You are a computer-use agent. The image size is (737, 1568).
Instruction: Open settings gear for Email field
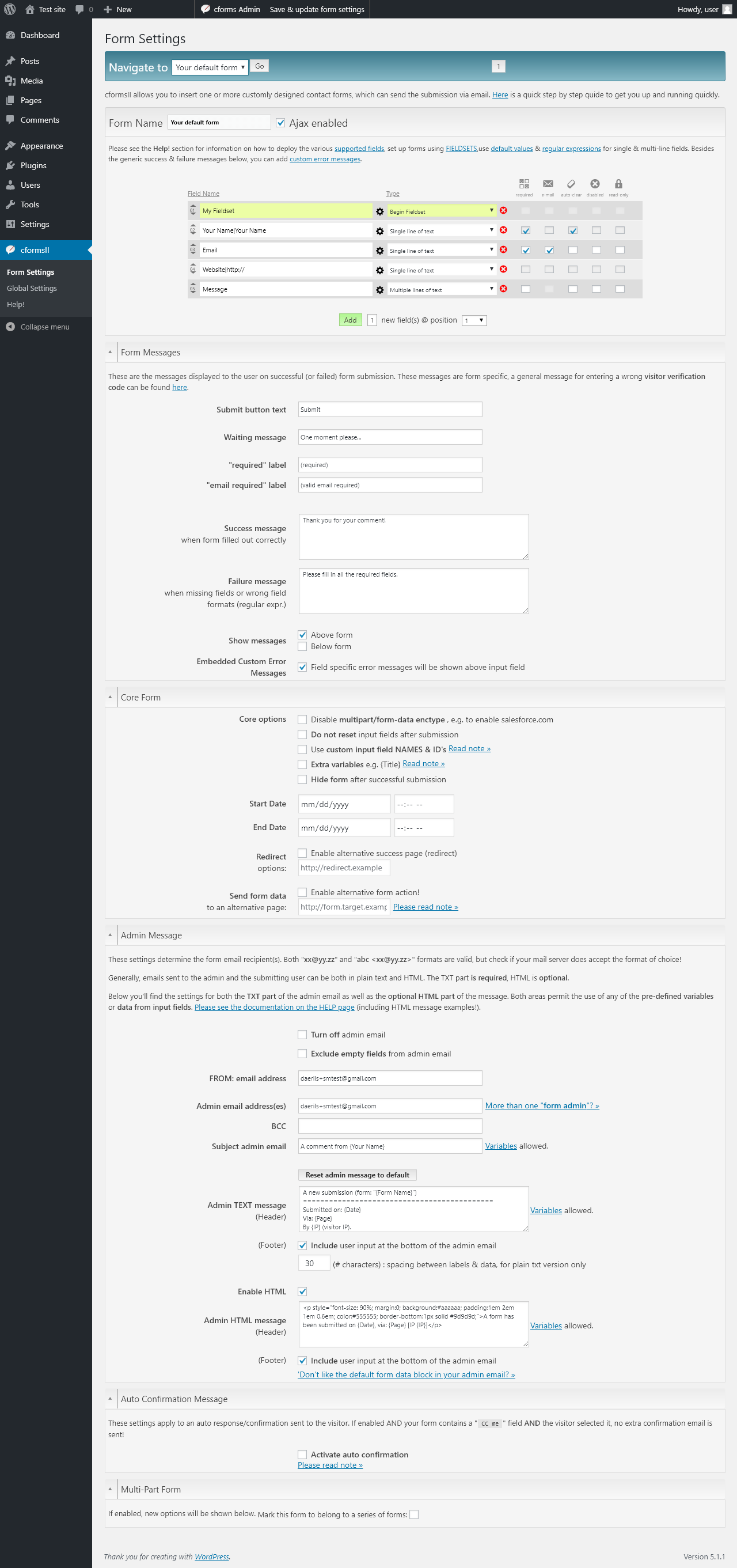point(380,250)
